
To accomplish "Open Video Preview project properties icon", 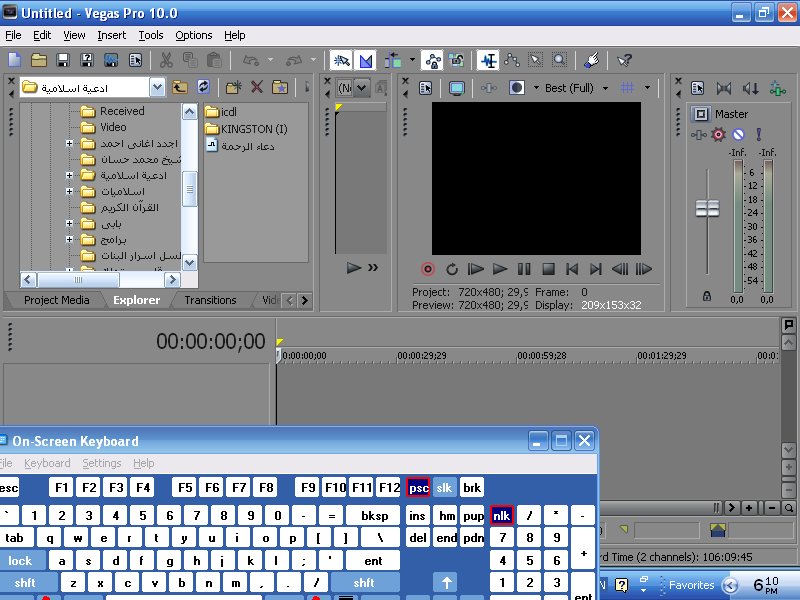I will [425, 88].
